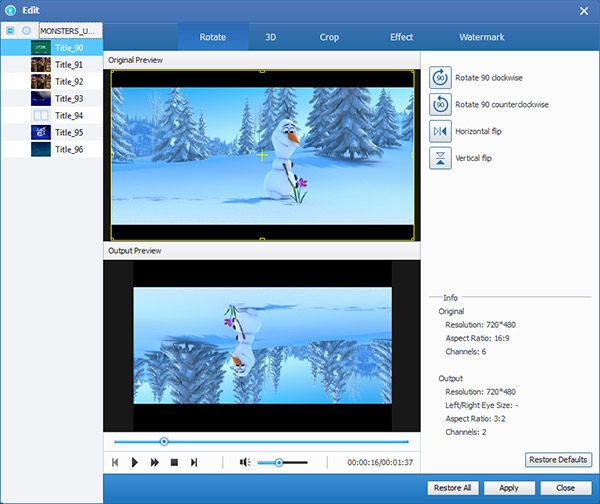Click the Close button at bottom
600x504 pixels.
[x=566, y=488]
